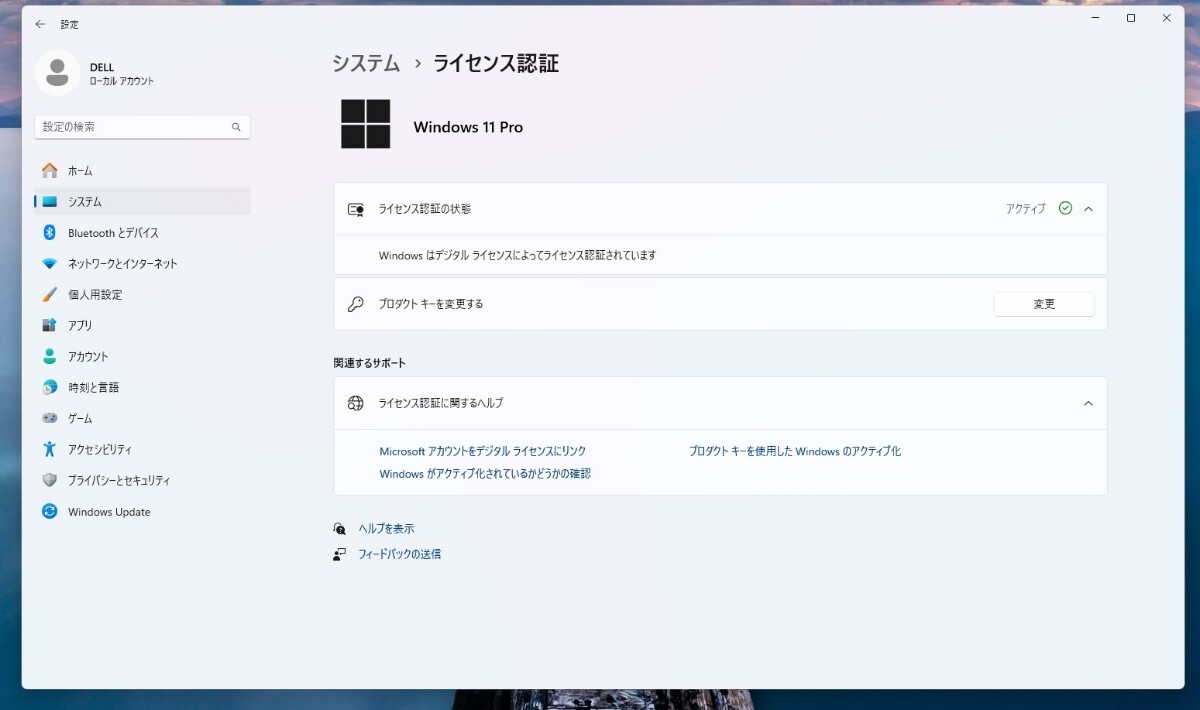Screen dimensions: 1200x710
Task: Open 時刻と言語 settings
Action: tap(95, 387)
